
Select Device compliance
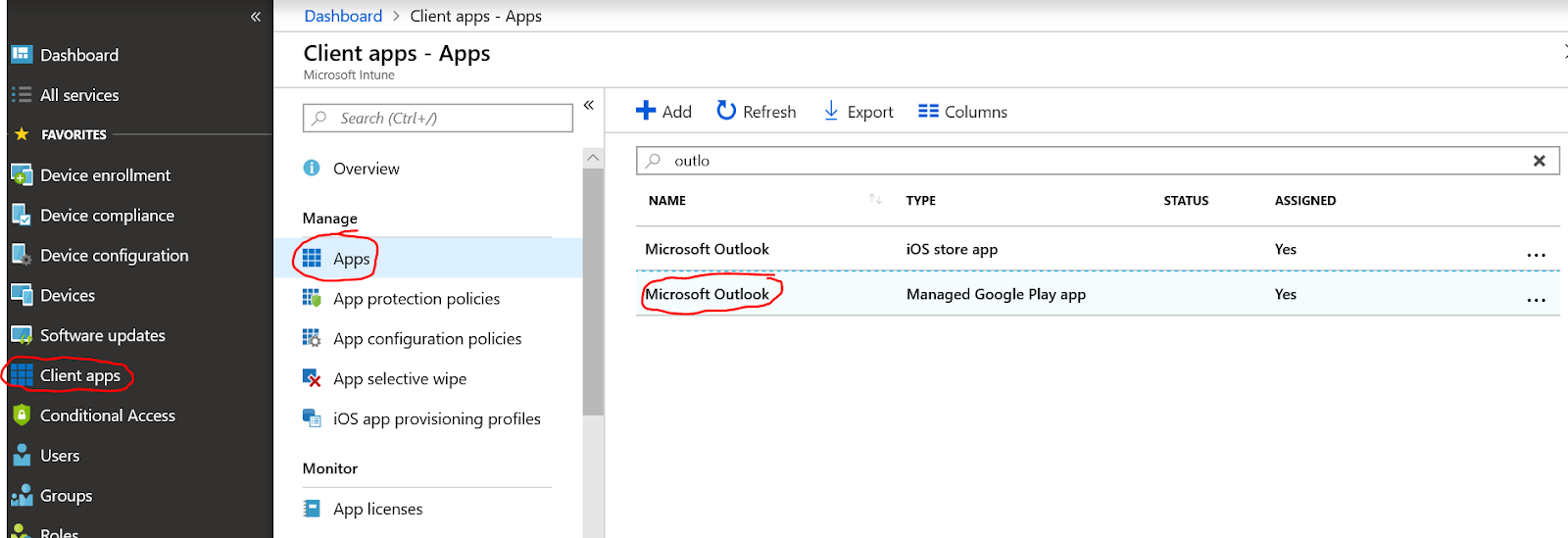[x=107, y=216]
